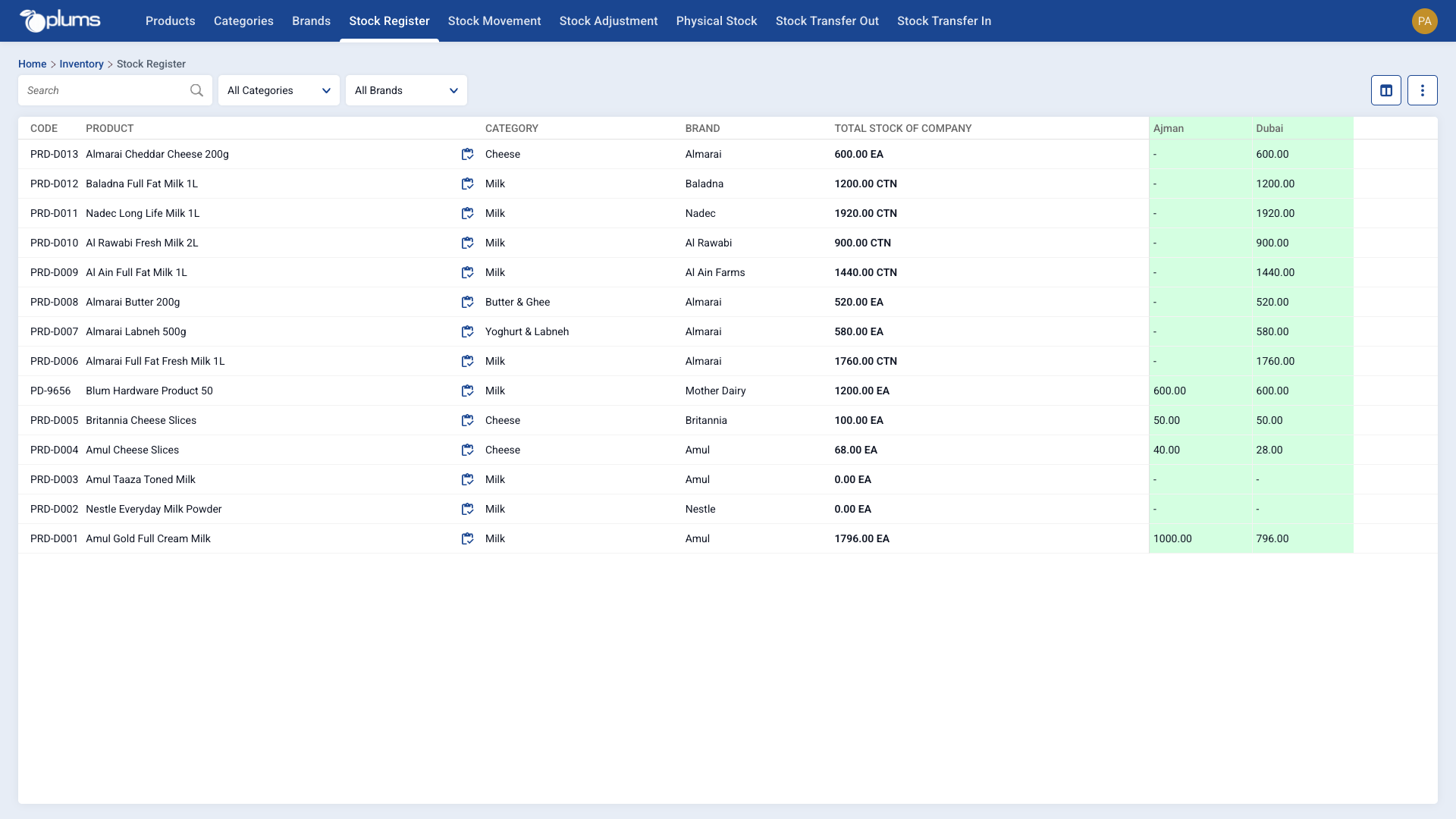The height and width of the screenshot is (819, 1456).
Task: Select product code PD-9656
Action: (x=51, y=391)
